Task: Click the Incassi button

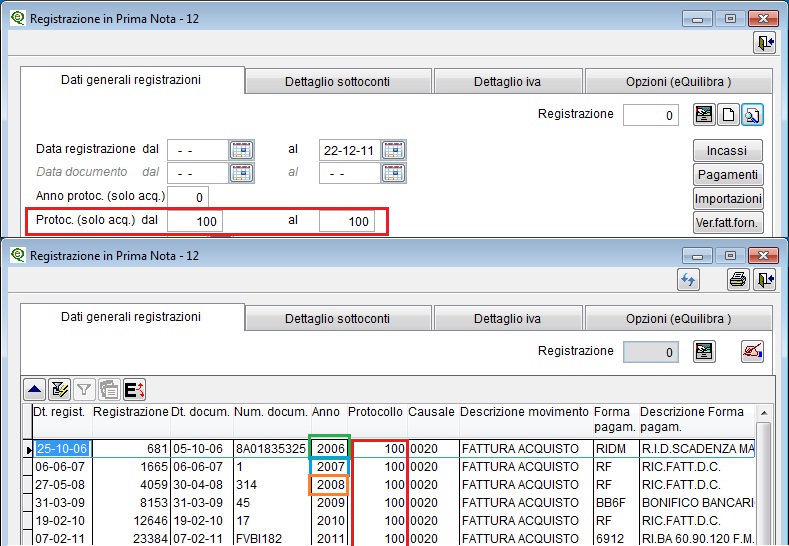Action: pyautogui.click(x=728, y=150)
